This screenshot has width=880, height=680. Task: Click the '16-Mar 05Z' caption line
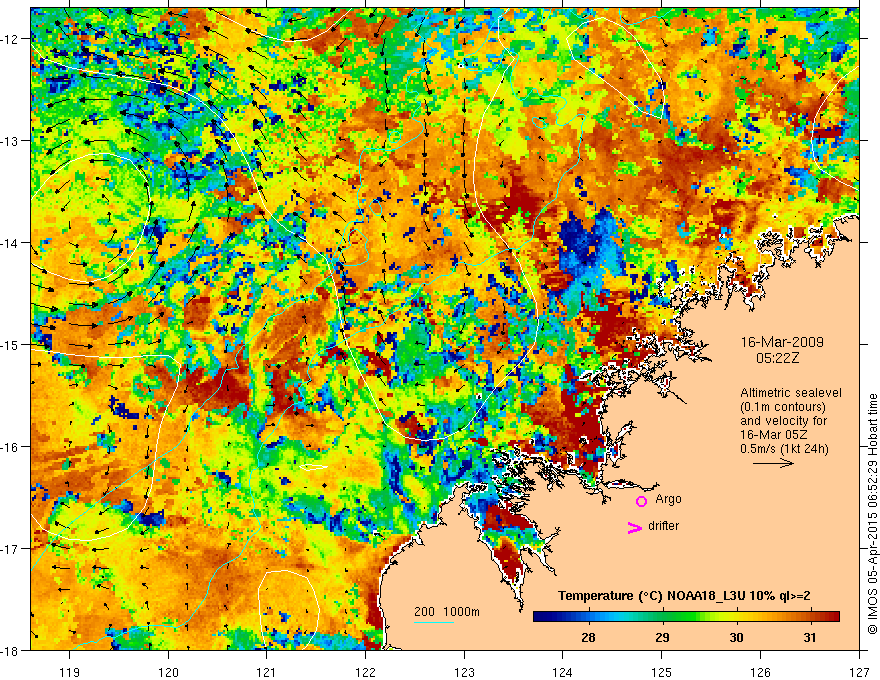pyautogui.click(x=773, y=435)
